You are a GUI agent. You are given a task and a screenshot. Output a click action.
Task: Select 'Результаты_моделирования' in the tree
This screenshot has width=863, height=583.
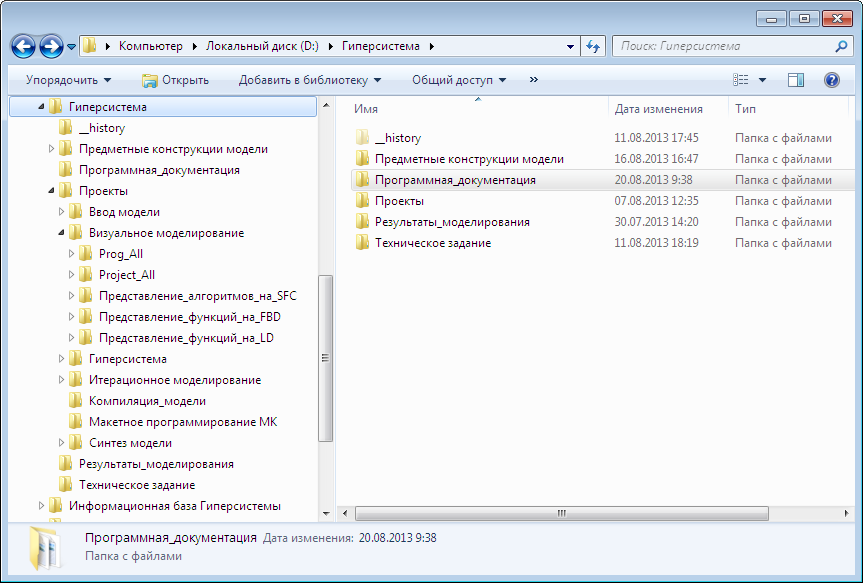pyautogui.click(x=156, y=464)
